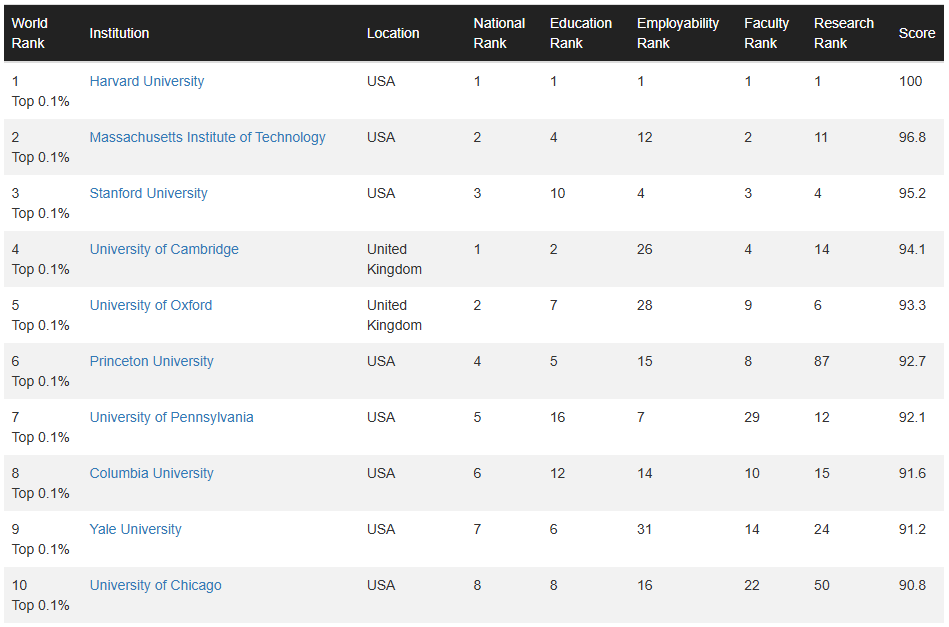The image size is (949, 627).
Task: Click the Institution column header
Action: pyautogui.click(x=119, y=33)
